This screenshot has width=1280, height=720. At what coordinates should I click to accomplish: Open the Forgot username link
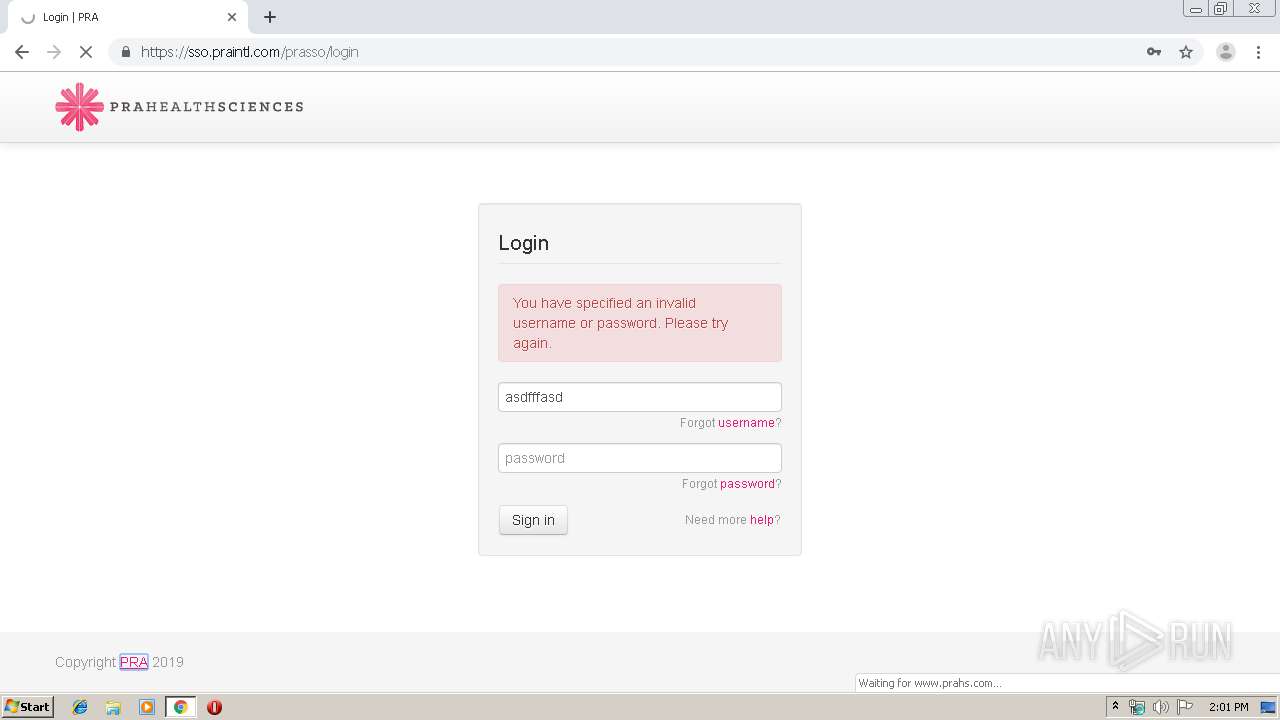point(746,423)
